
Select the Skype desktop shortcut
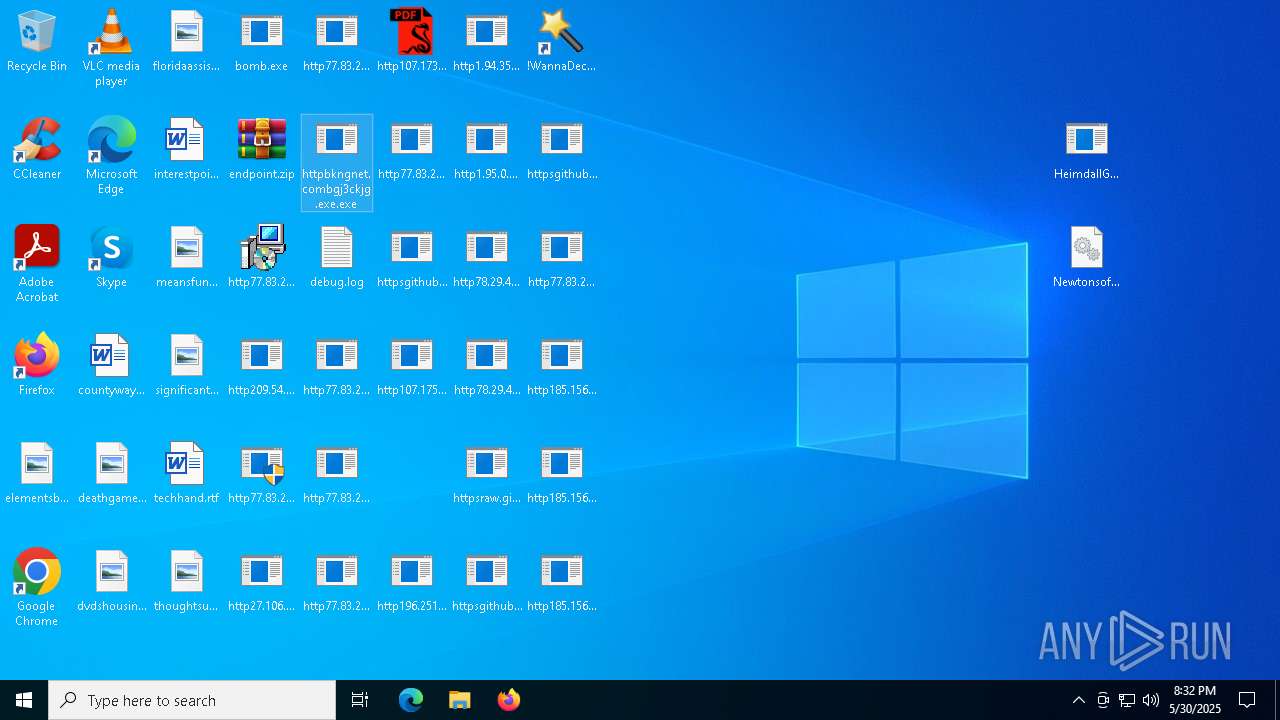click(111, 258)
